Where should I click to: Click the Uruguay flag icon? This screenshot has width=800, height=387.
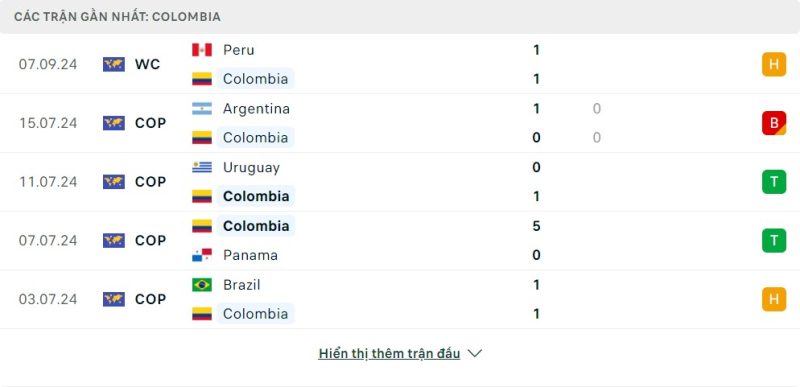202,167
